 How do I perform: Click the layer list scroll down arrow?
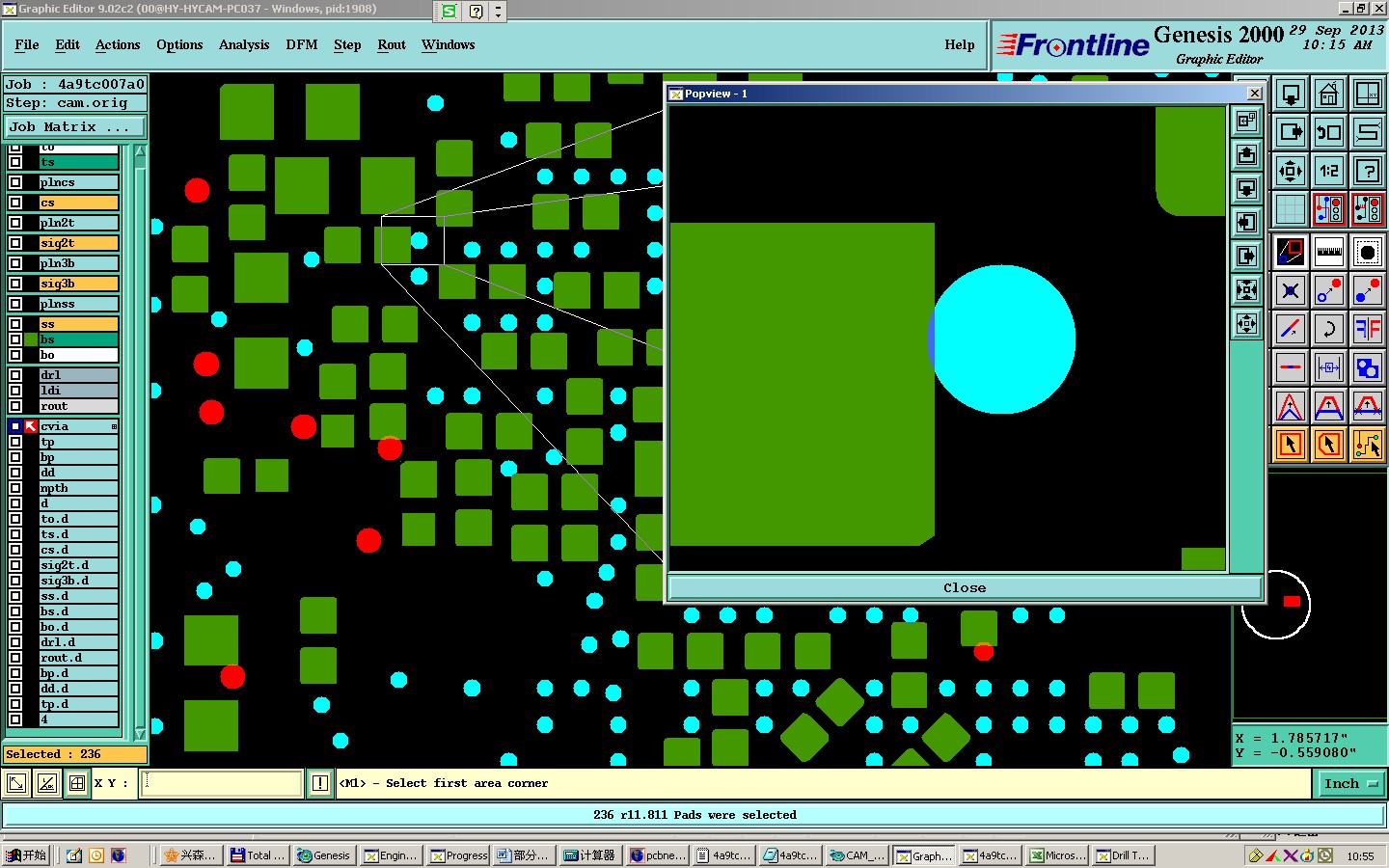(x=140, y=734)
